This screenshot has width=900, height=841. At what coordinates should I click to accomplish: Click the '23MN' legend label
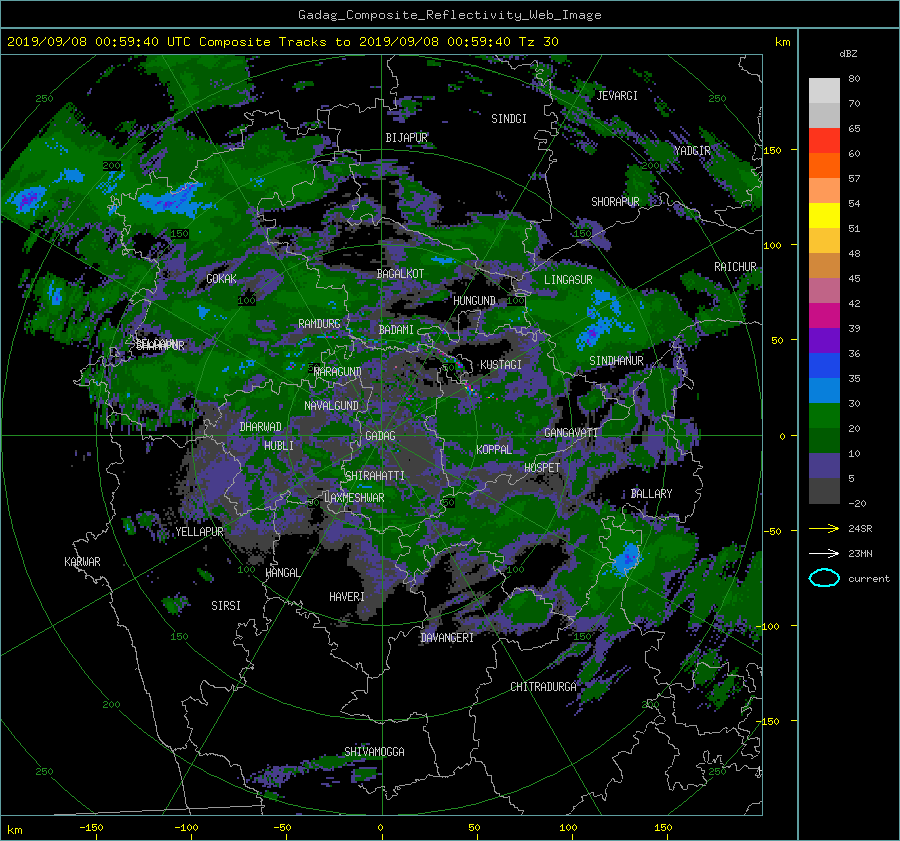tap(860, 553)
